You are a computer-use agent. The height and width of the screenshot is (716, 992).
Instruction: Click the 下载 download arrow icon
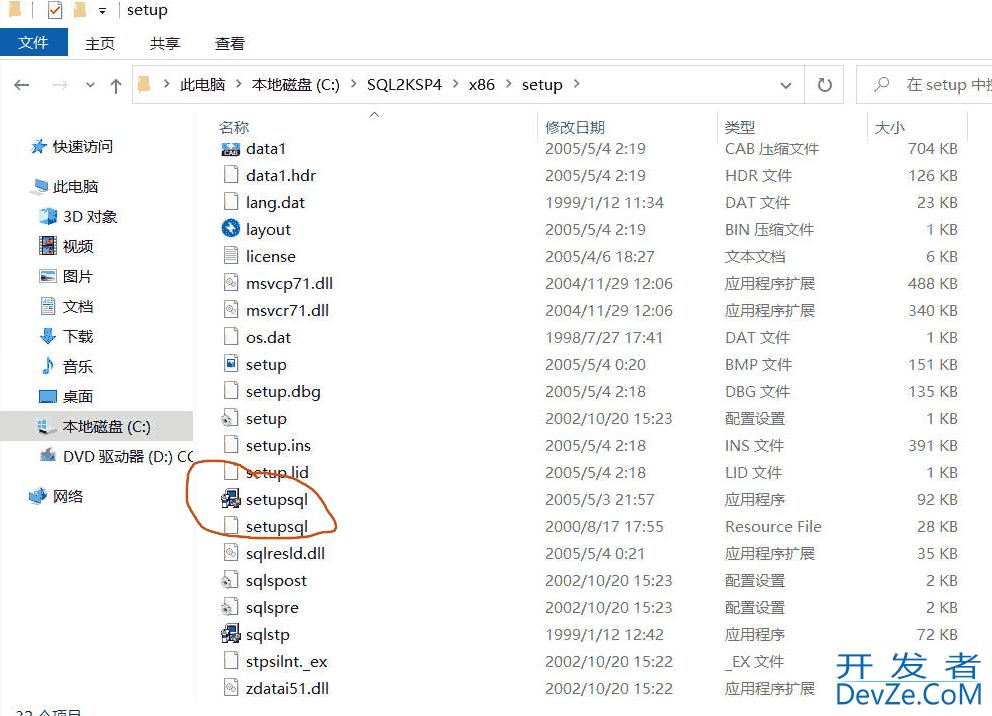[48, 336]
